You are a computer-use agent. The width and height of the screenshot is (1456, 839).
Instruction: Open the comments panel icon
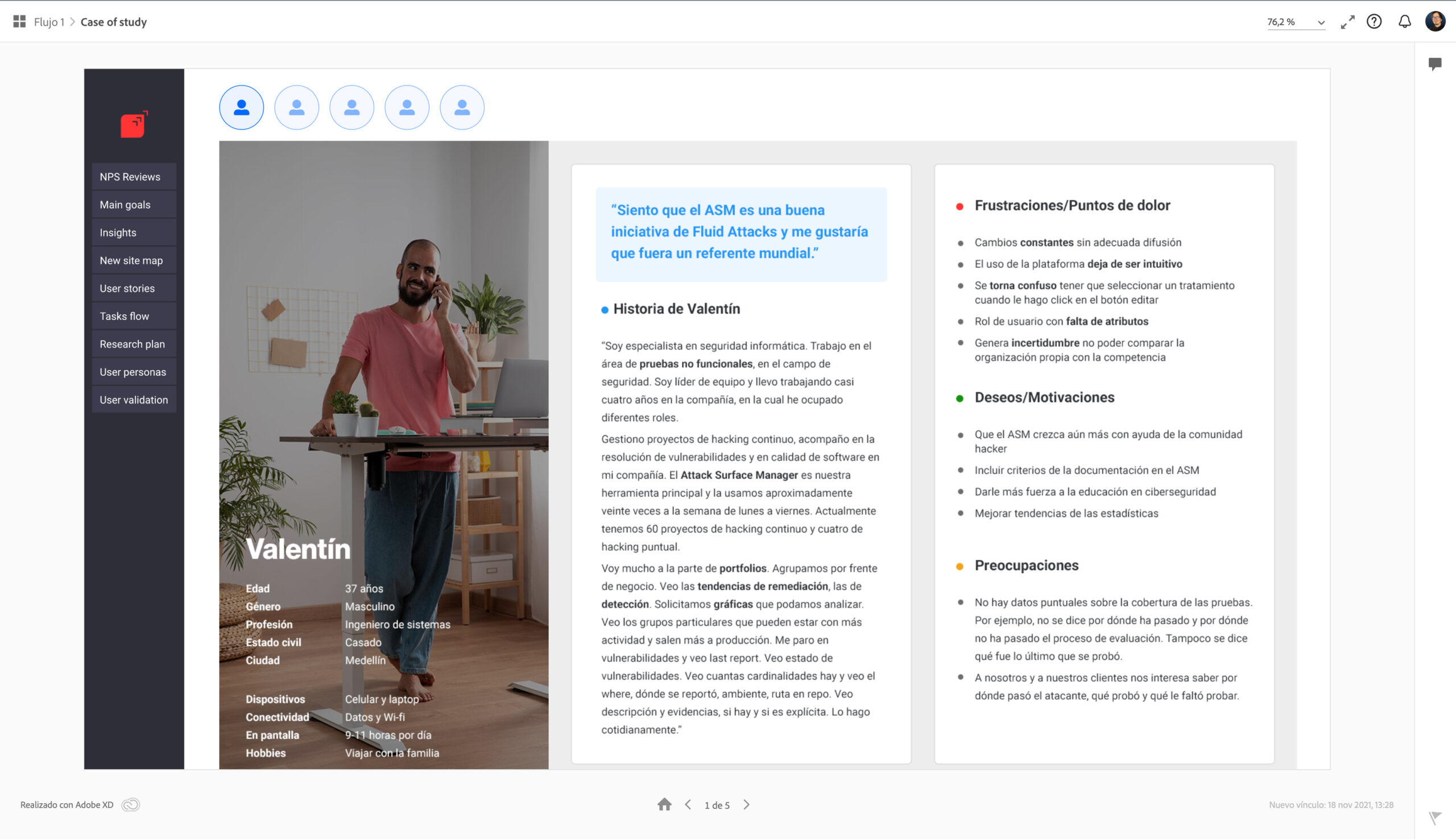[x=1435, y=64]
